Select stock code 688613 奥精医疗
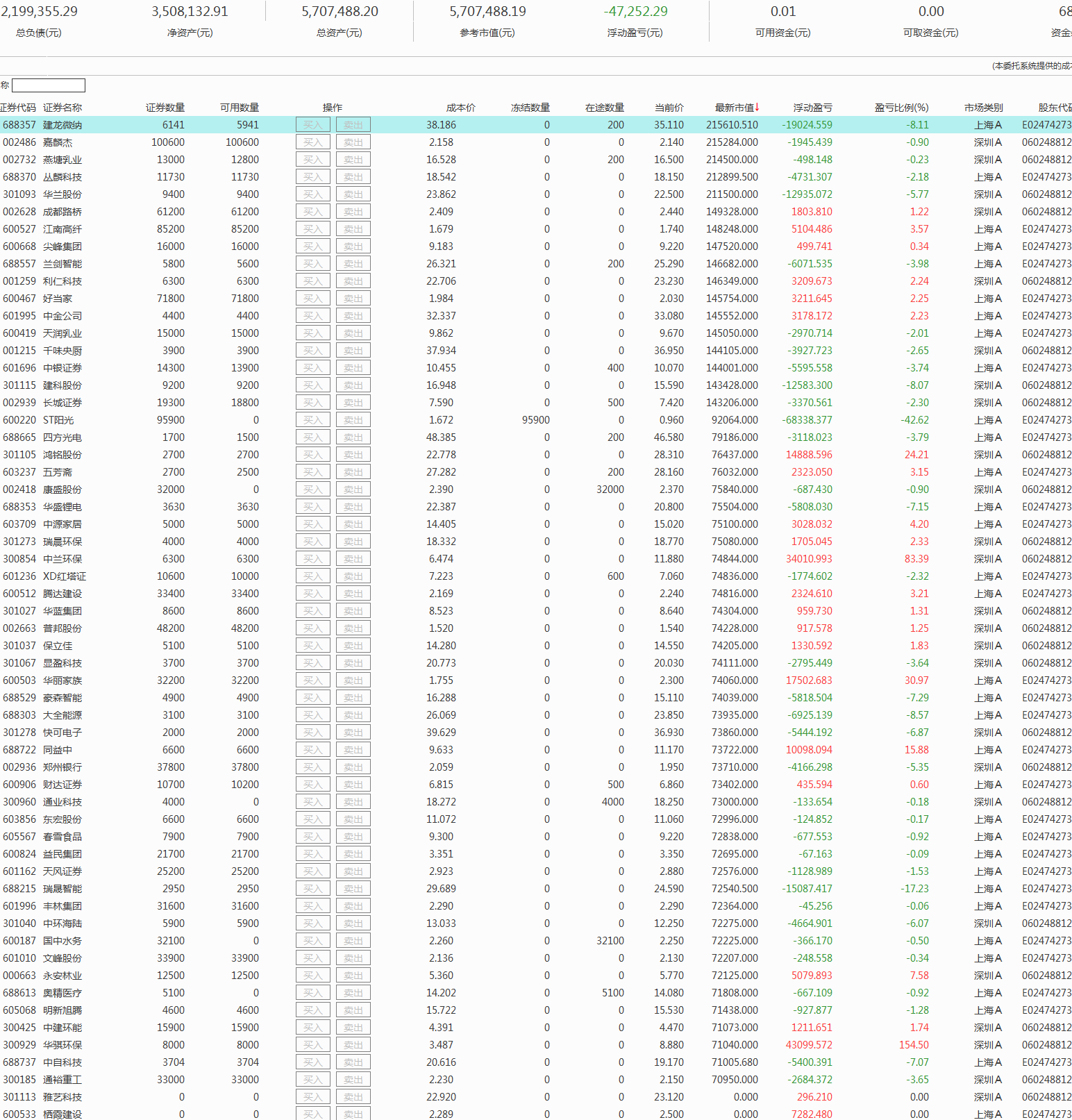This screenshot has height=1120, width=1072. 19,993
